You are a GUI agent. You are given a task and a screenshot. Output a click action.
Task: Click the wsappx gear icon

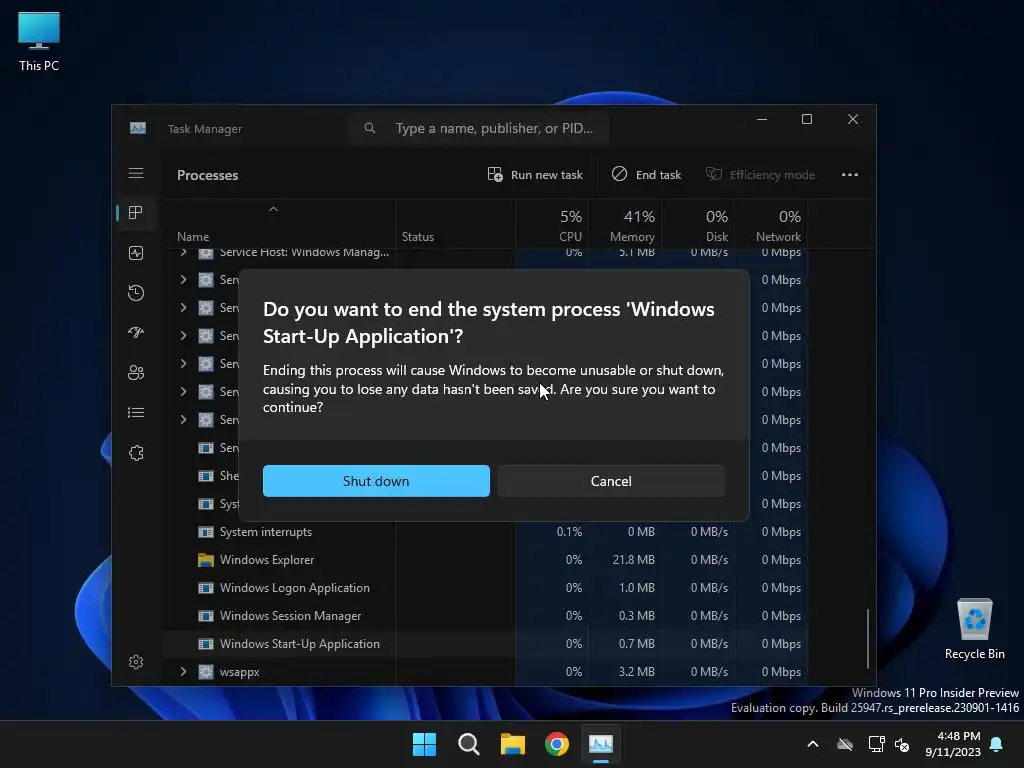pos(206,671)
